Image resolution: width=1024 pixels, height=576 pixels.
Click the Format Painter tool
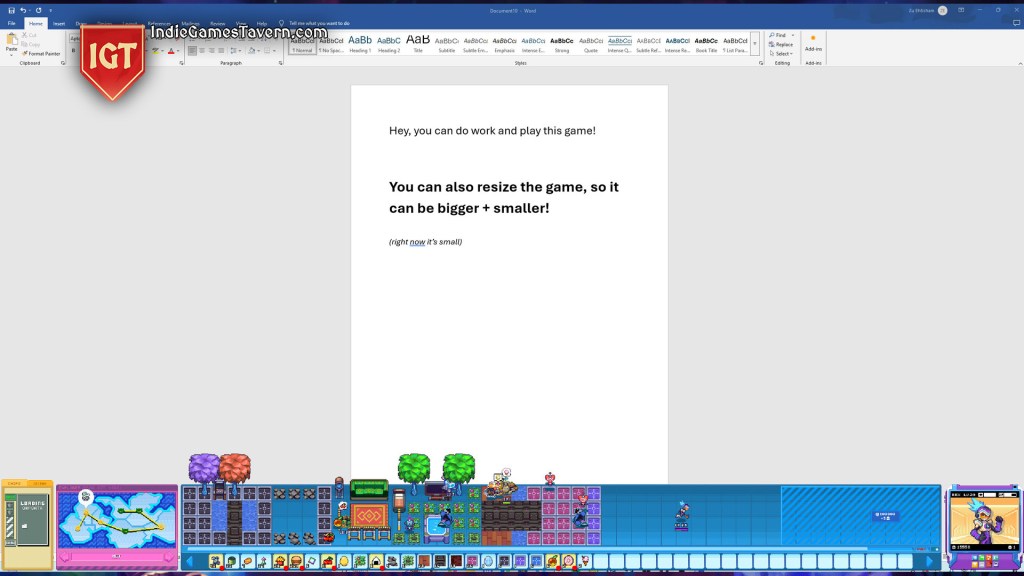coord(43,54)
